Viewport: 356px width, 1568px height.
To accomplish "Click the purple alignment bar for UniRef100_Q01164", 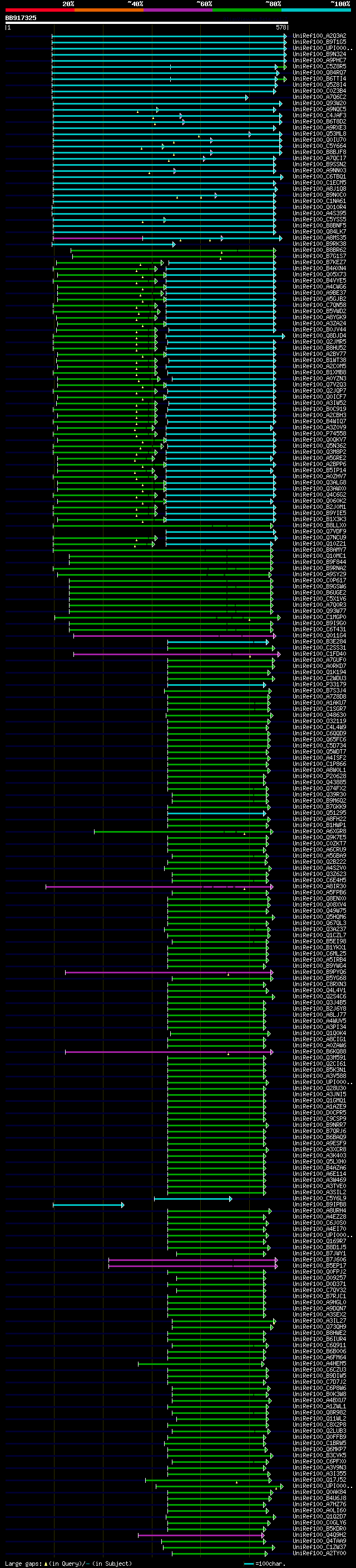I will [174, 635].
